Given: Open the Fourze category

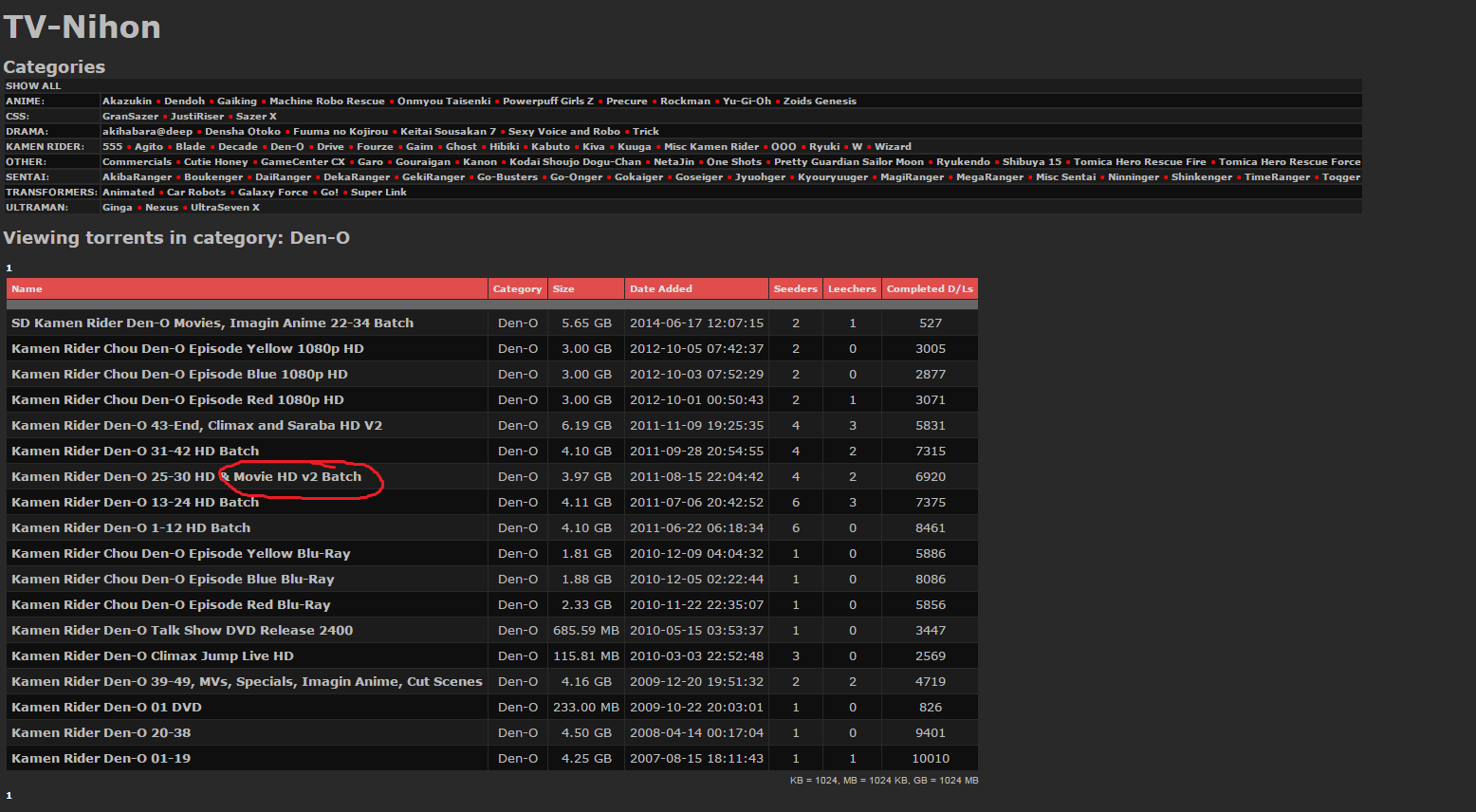Looking at the screenshot, I should 375,147.
